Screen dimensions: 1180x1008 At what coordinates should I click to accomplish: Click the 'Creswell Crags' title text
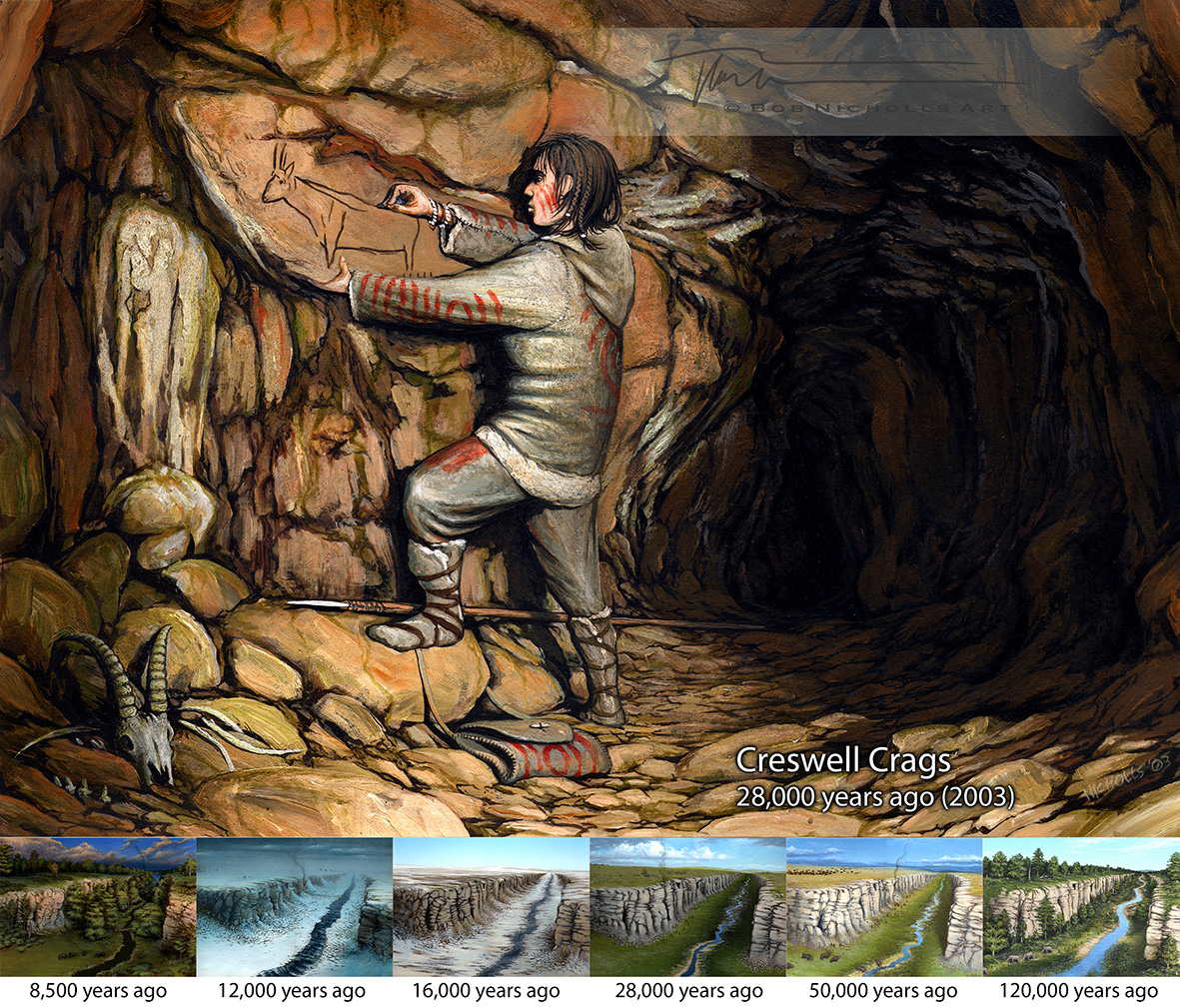click(843, 760)
